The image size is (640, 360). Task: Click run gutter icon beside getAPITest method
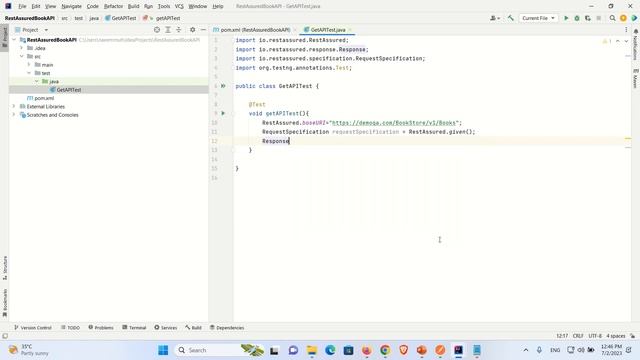tap(223, 113)
